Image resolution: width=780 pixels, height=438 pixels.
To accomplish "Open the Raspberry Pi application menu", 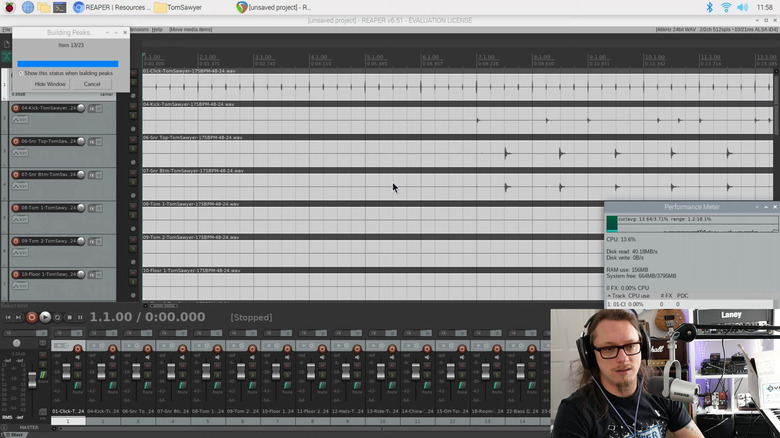I will [x=9, y=7].
